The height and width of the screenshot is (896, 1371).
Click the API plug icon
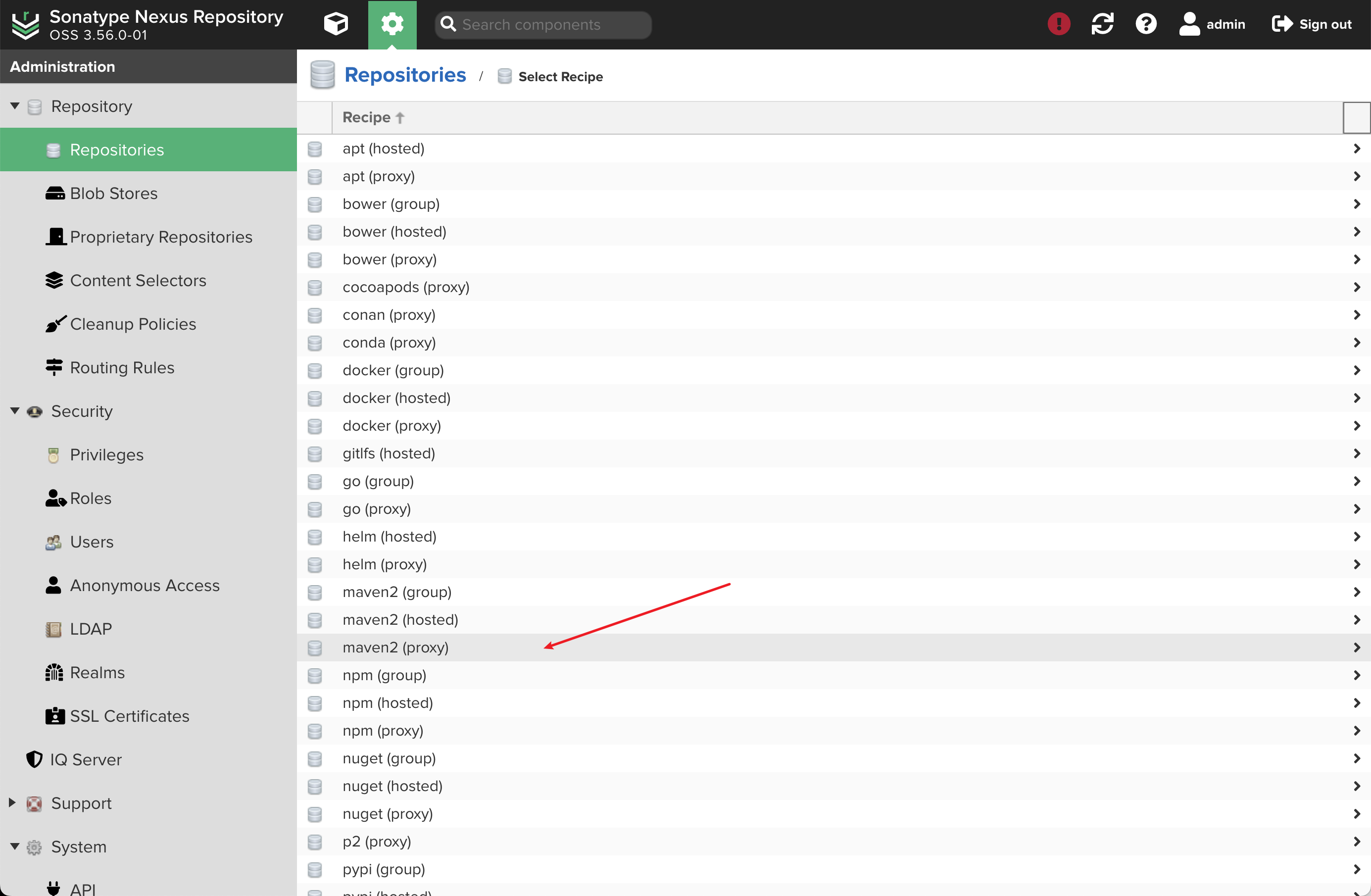click(x=53, y=888)
